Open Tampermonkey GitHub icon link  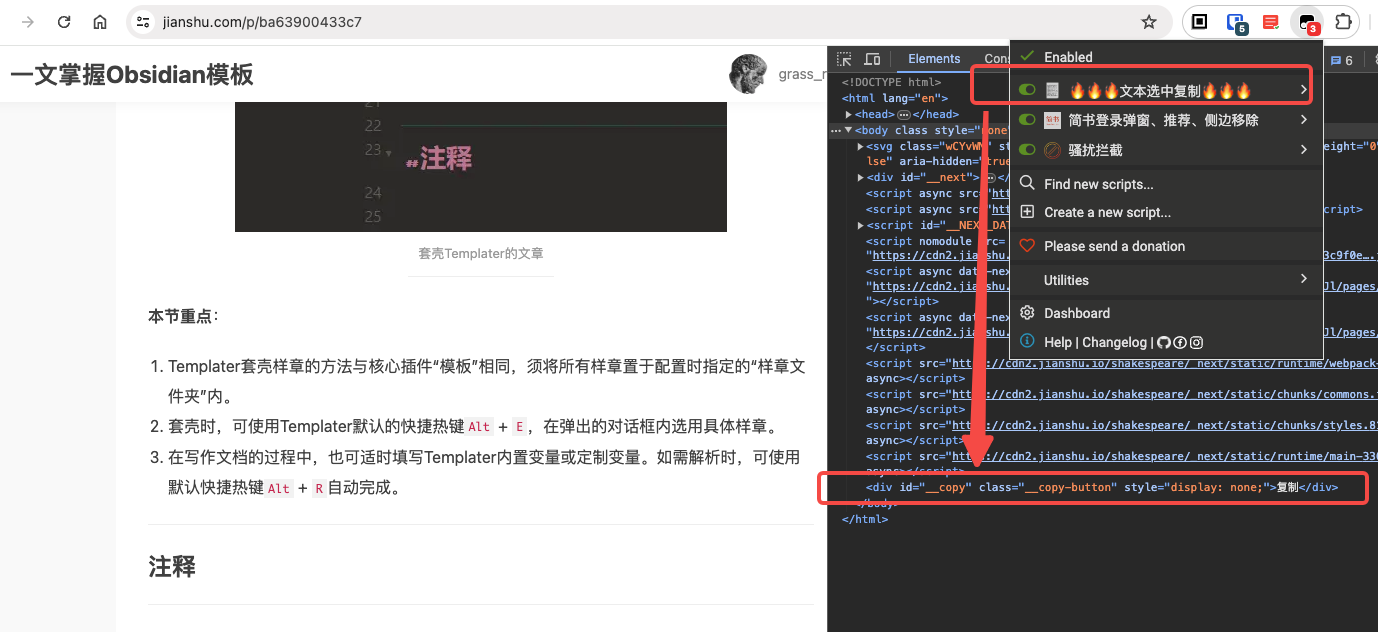pos(1163,342)
